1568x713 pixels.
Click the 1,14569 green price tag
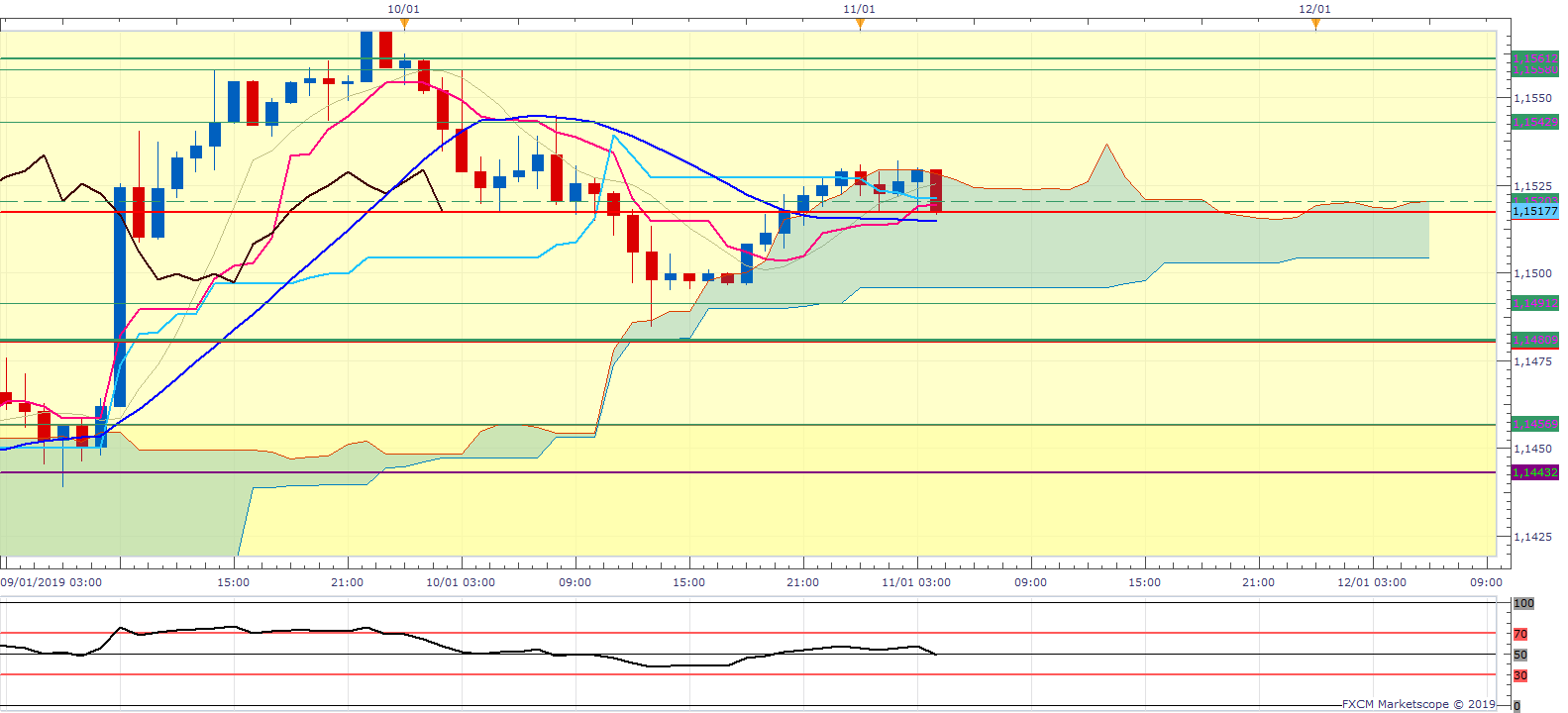pos(1534,424)
